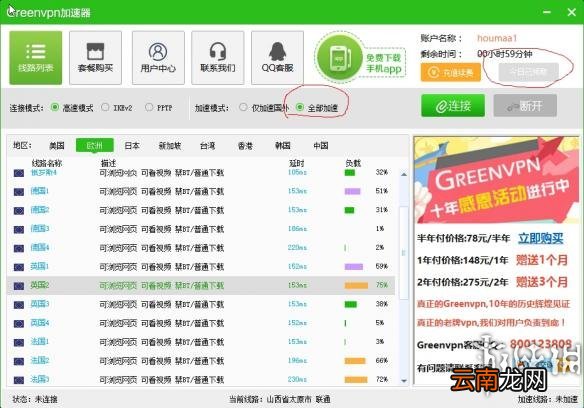Click the flag icon beside 英国3
584x408 pixels.
[19, 305]
